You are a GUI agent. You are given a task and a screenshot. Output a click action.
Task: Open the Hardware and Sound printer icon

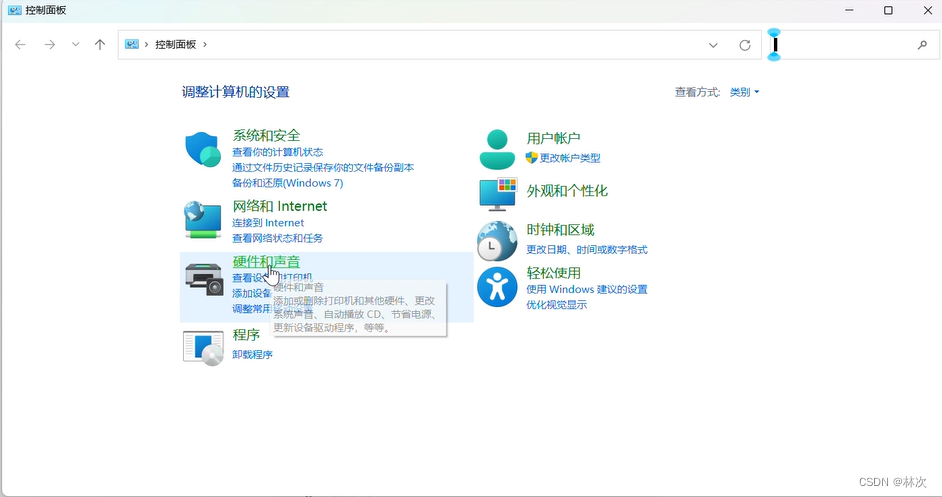click(x=204, y=279)
